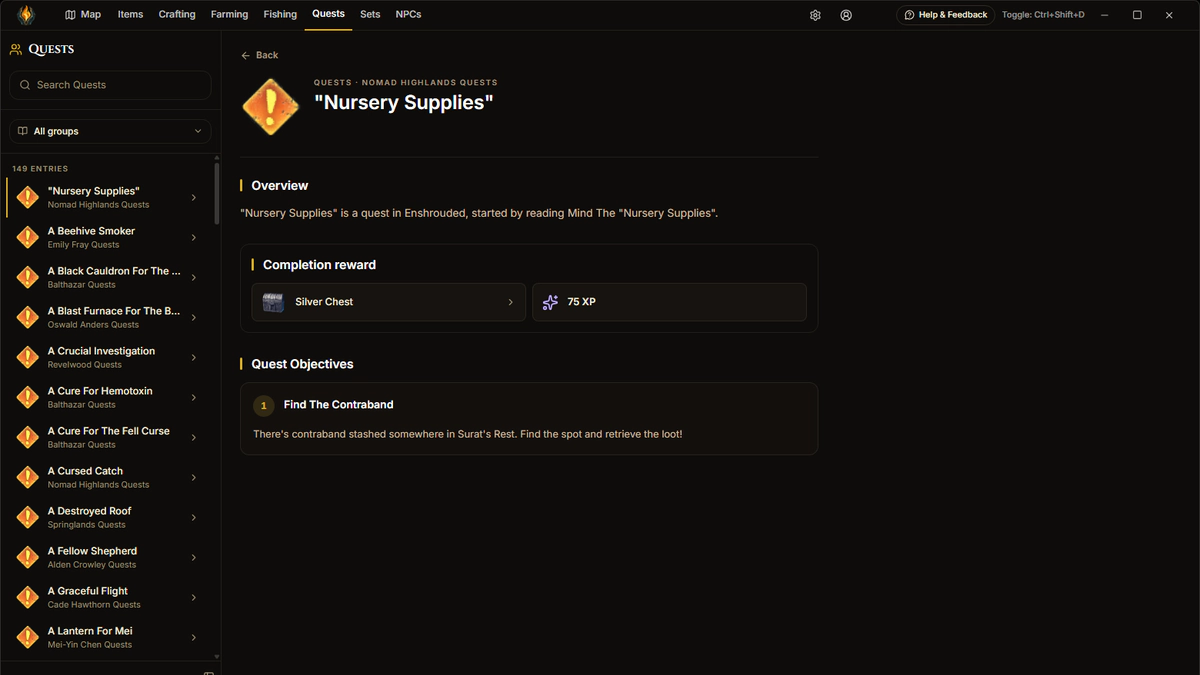Expand the A Cursed Catch row chevron
Viewport: 1200px width, 675px height.
[194, 477]
